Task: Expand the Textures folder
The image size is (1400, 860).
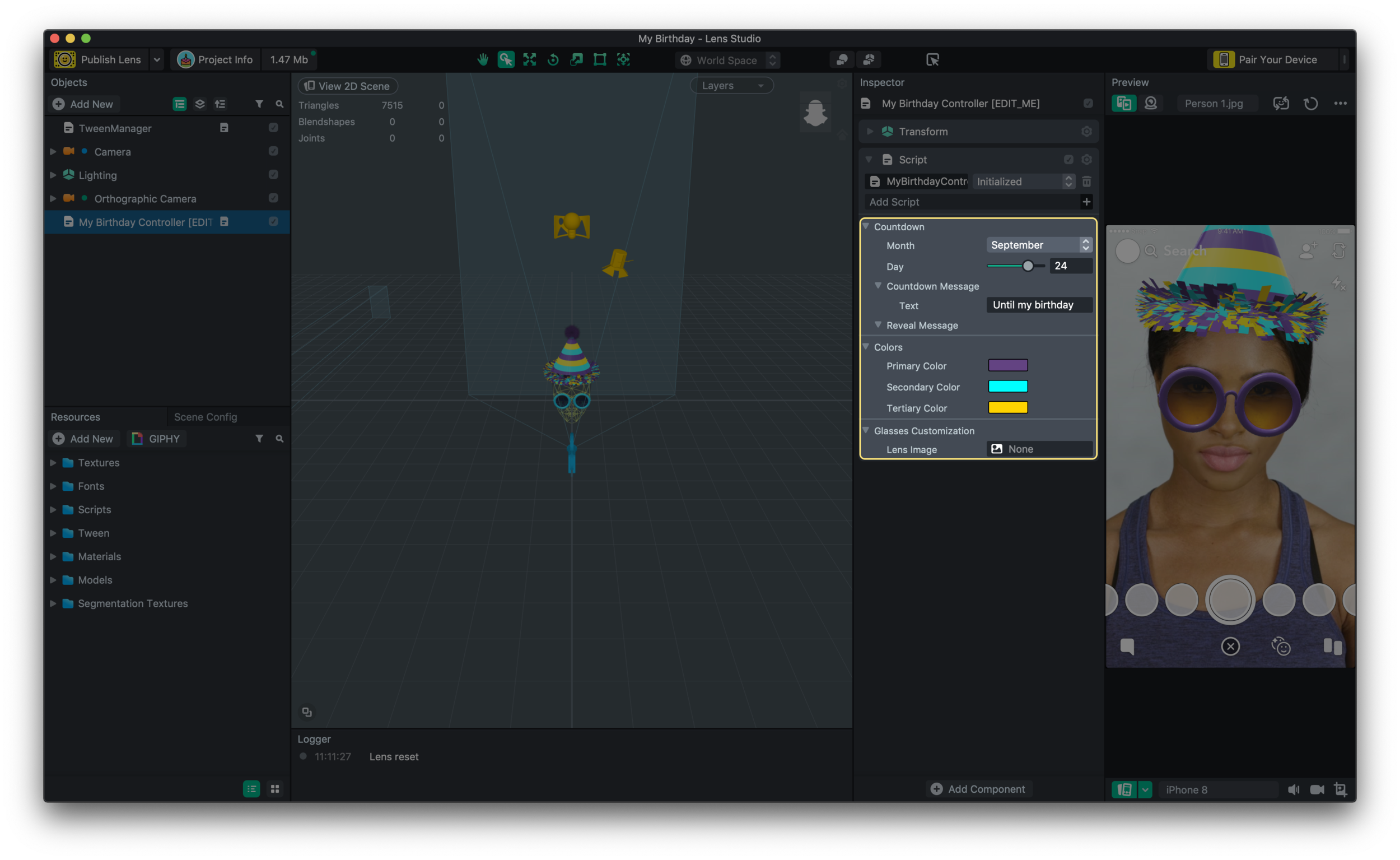Action: click(x=53, y=463)
